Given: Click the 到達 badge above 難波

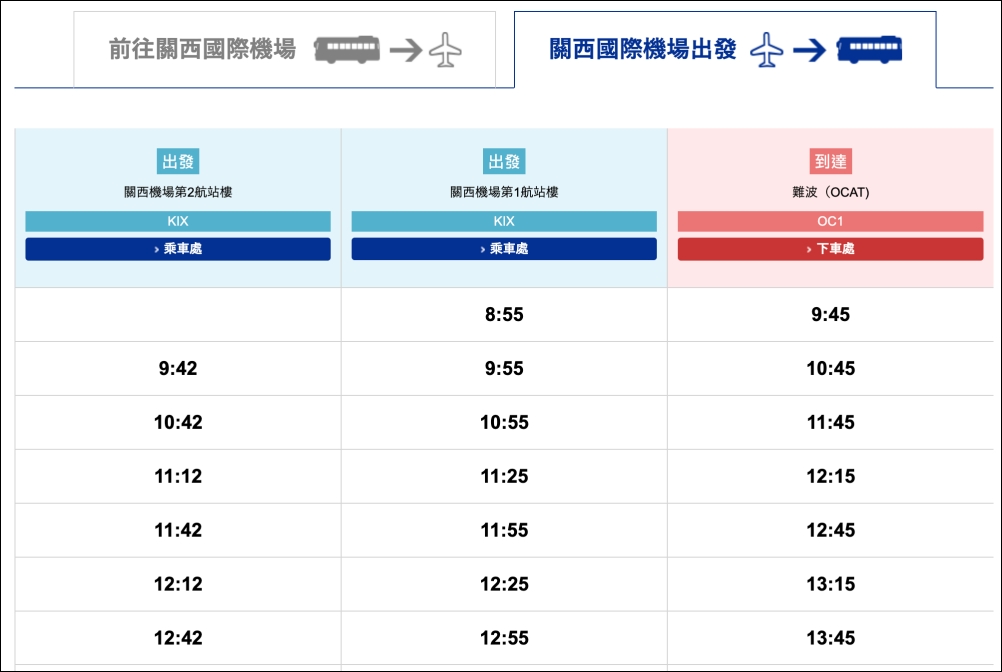Looking at the screenshot, I should (x=831, y=162).
